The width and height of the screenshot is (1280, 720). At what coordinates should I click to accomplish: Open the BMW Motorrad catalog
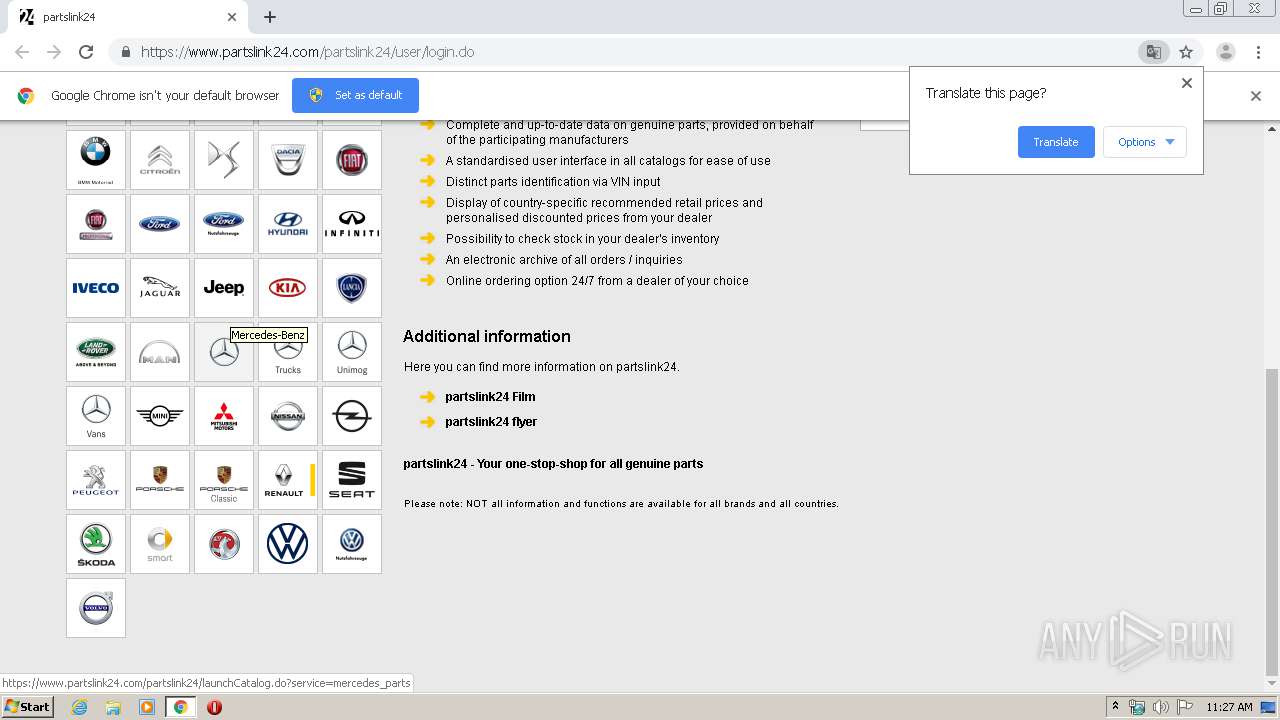coord(96,160)
